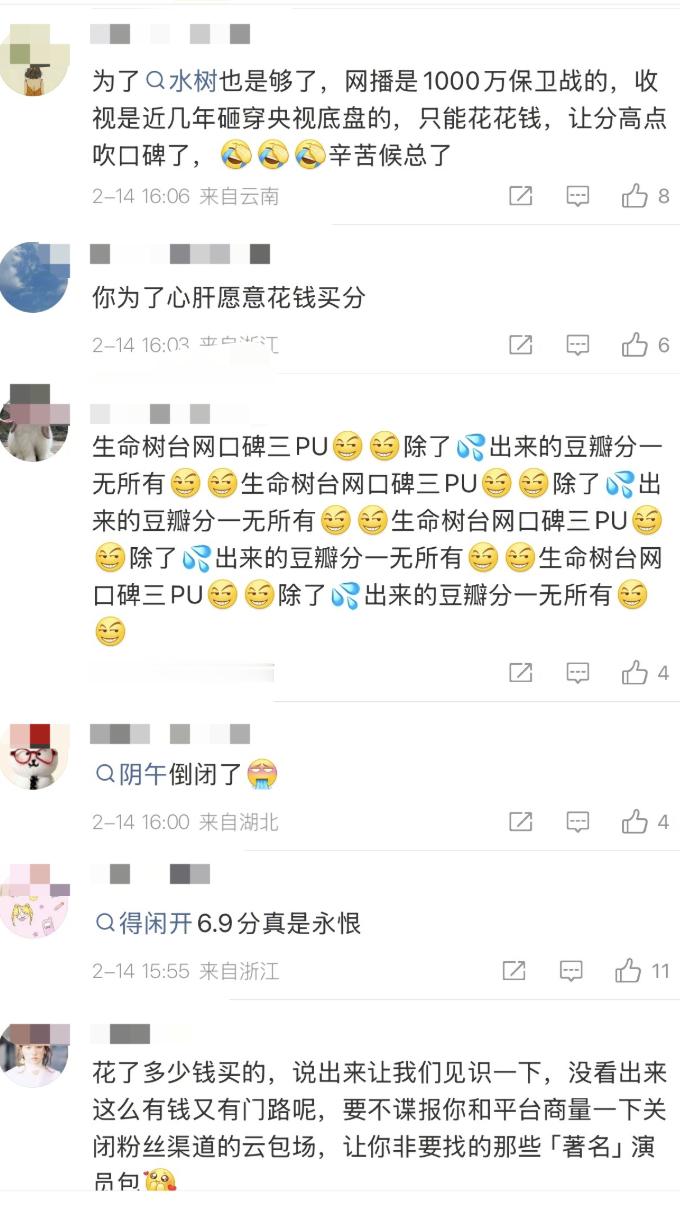Image resolution: width=680 pixels, height=1206 pixels.
Task: View profile picture of 来自湖北 commenter
Action: click(35, 756)
